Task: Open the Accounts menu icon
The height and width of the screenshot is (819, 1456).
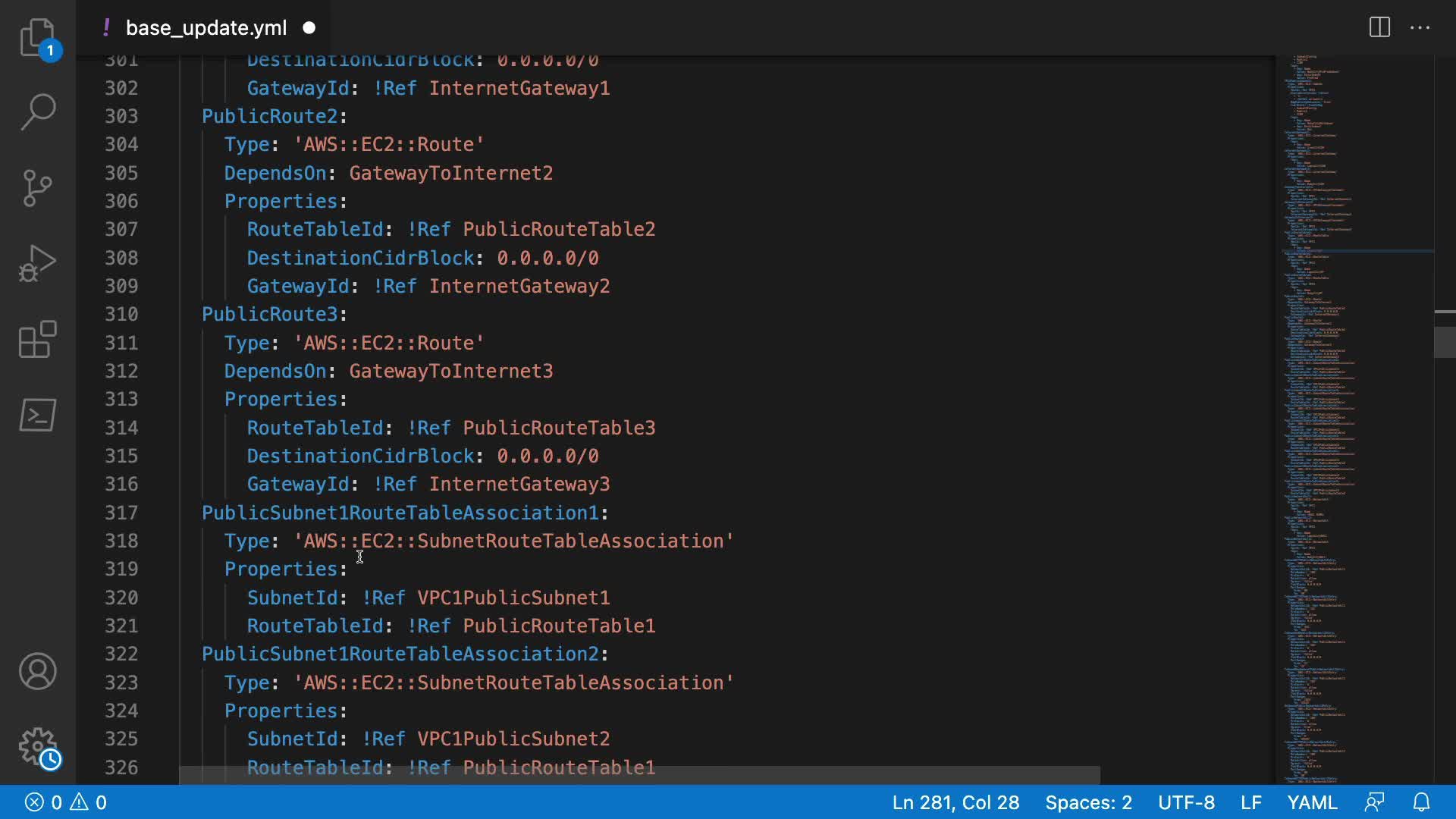Action: pyautogui.click(x=37, y=671)
